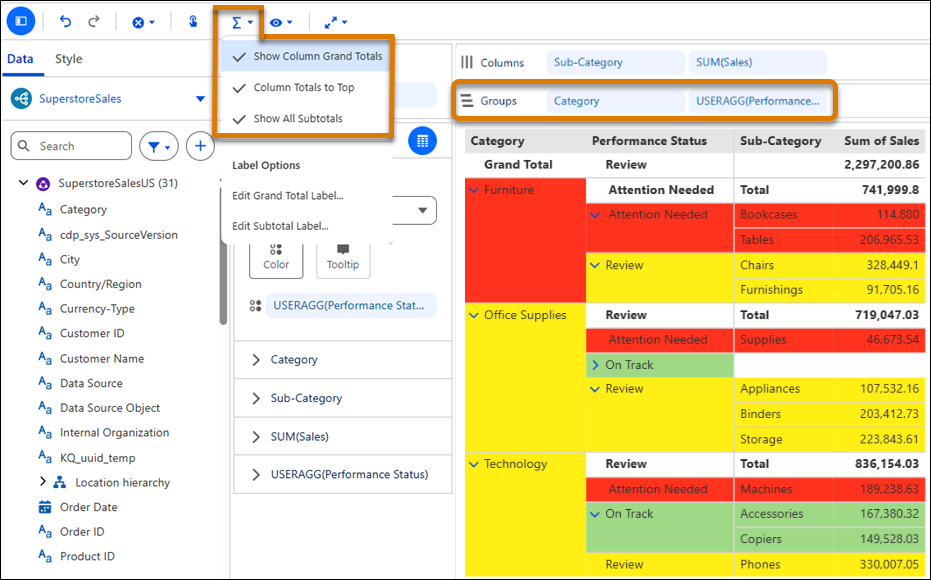Choose Edit Subtotal Label
The image size is (931, 580).
pos(280,226)
